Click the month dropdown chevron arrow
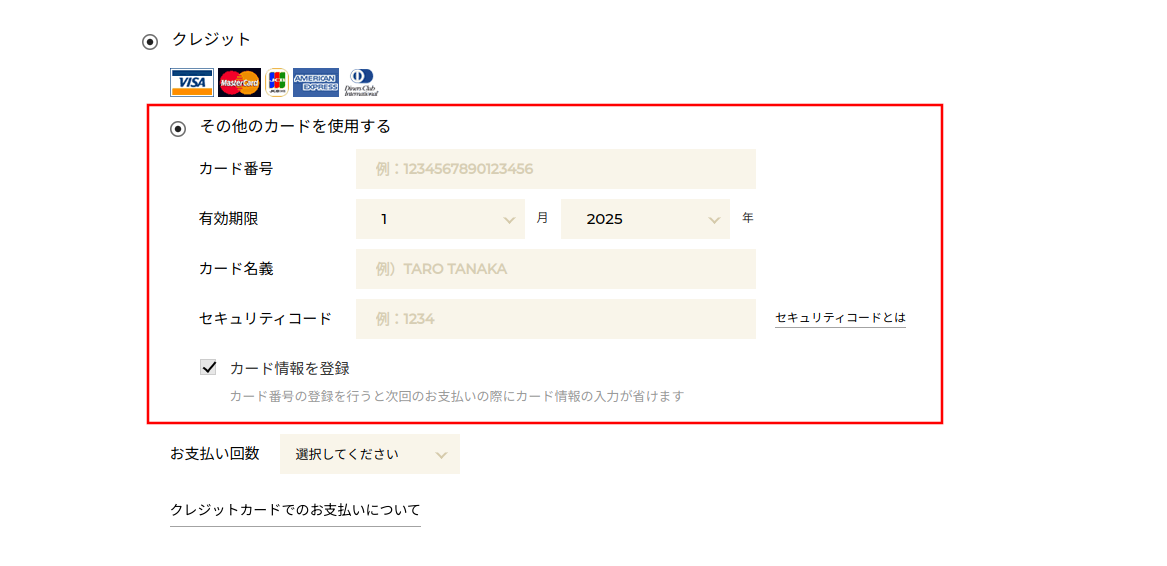The image size is (1167, 566). (510, 220)
